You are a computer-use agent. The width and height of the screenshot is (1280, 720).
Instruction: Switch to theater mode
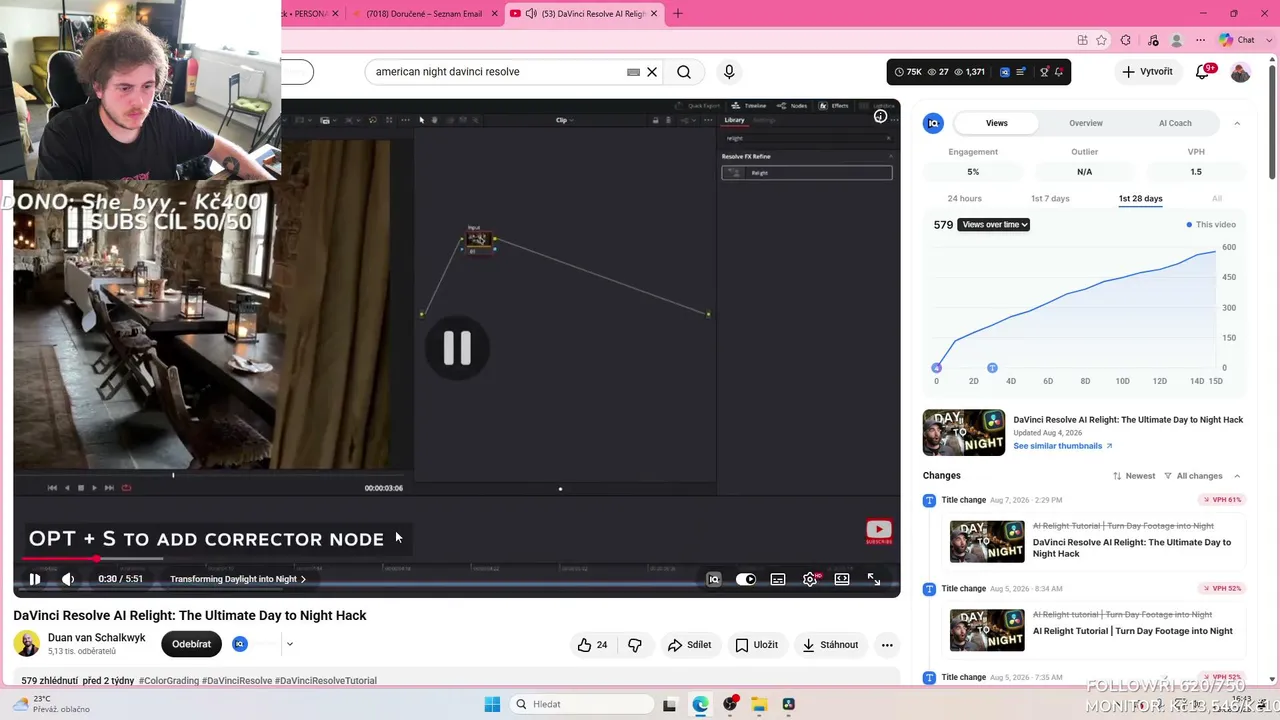(x=842, y=579)
